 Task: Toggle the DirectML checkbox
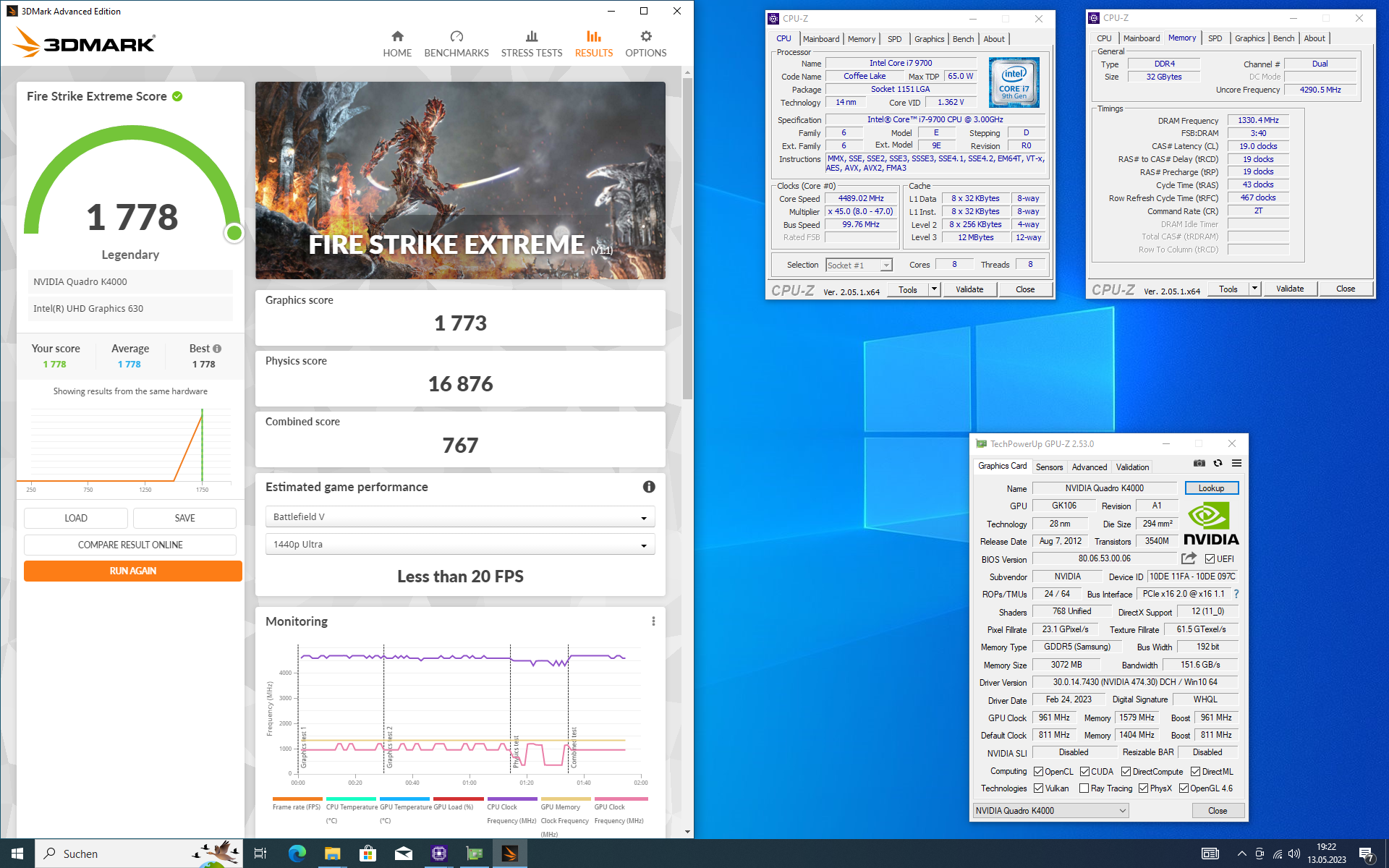[1195, 772]
